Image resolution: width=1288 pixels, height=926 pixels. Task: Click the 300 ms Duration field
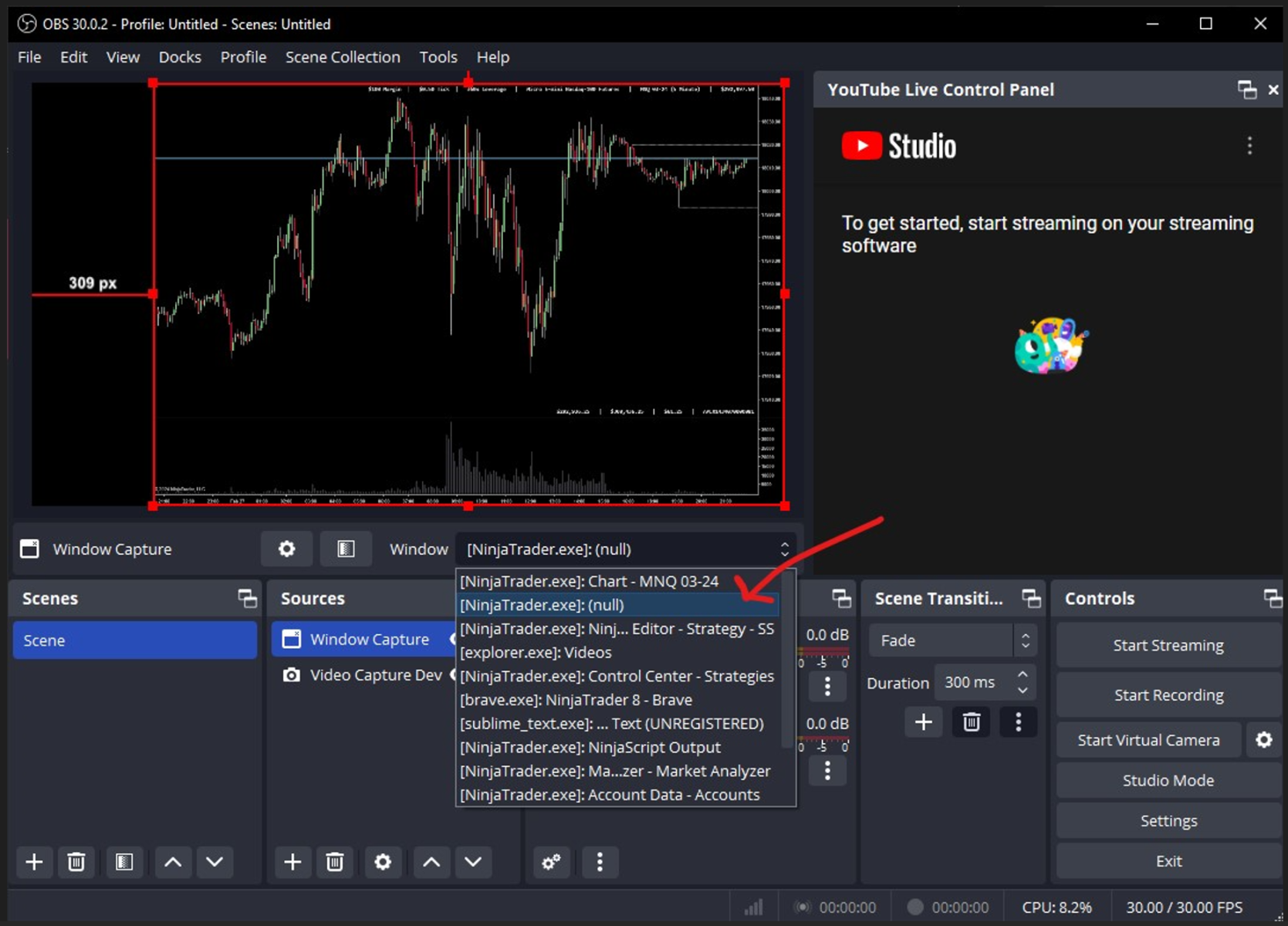(976, 682)
